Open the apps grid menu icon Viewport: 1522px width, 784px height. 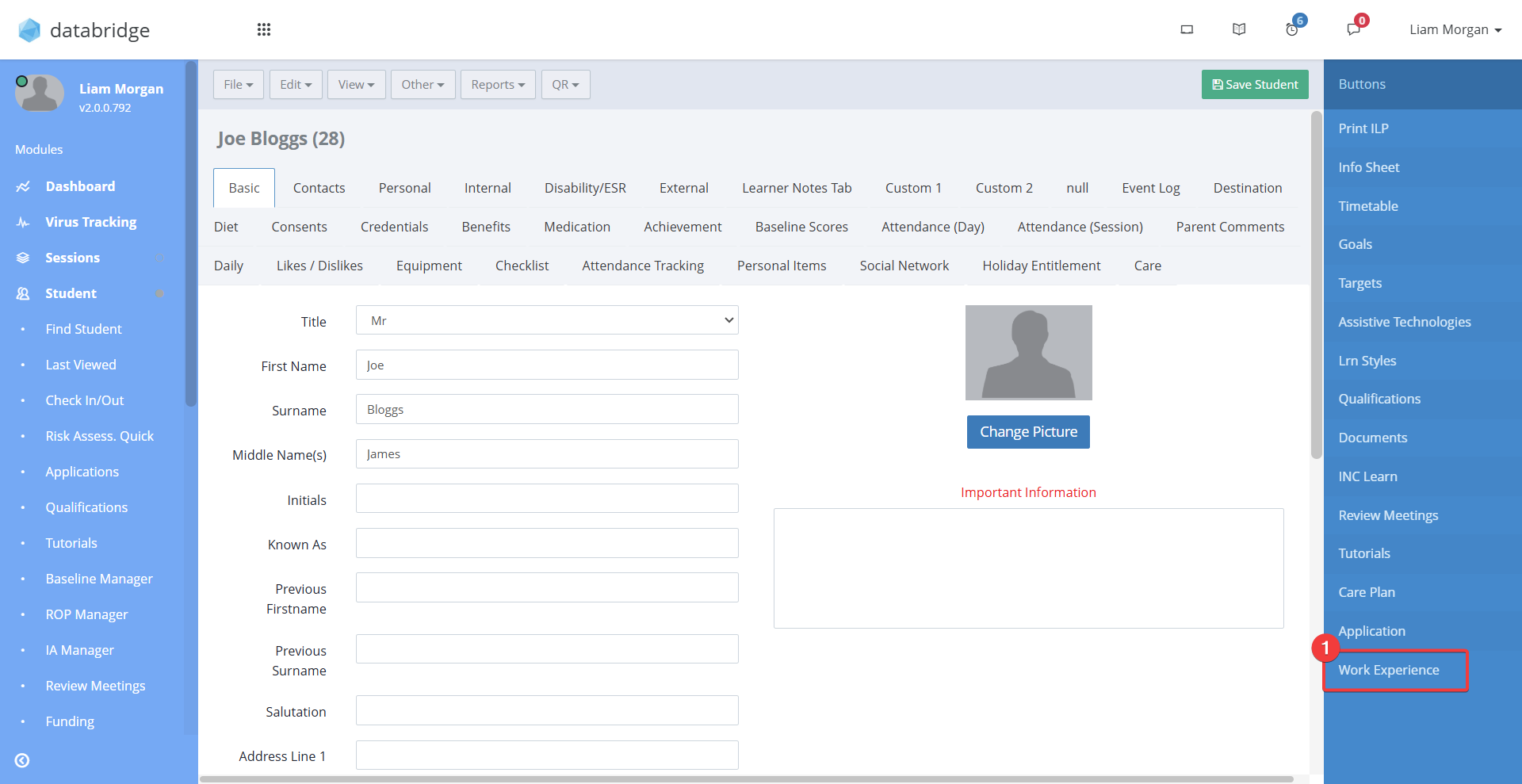(264, 29)
